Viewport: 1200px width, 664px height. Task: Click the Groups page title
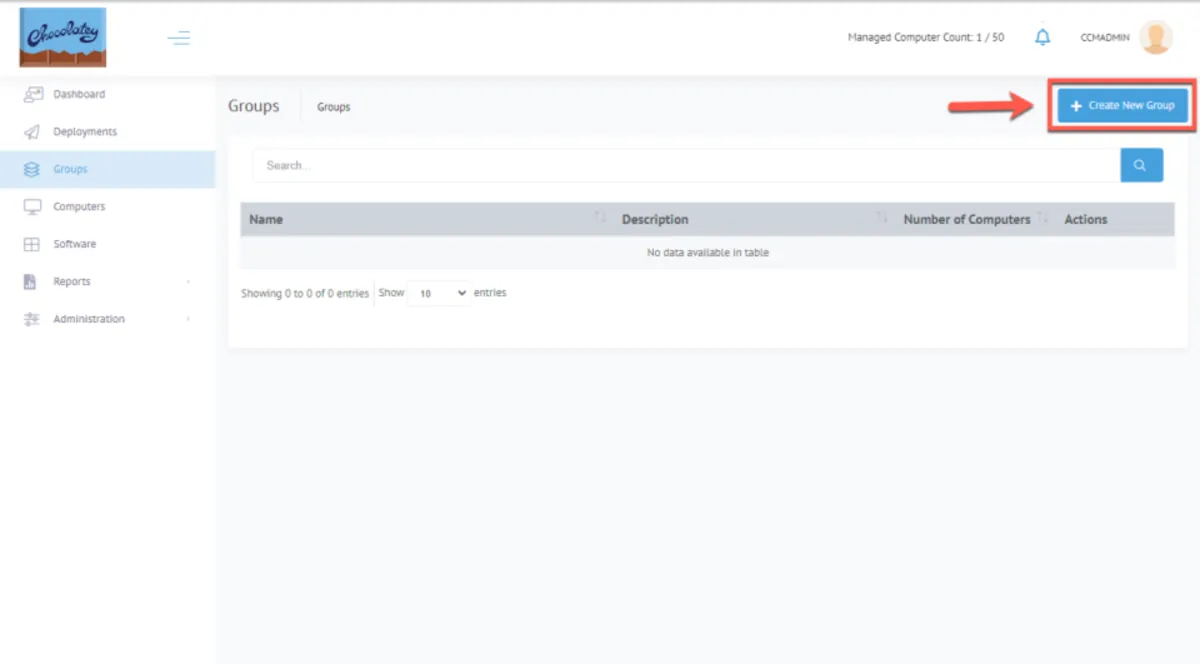point(254,106)
